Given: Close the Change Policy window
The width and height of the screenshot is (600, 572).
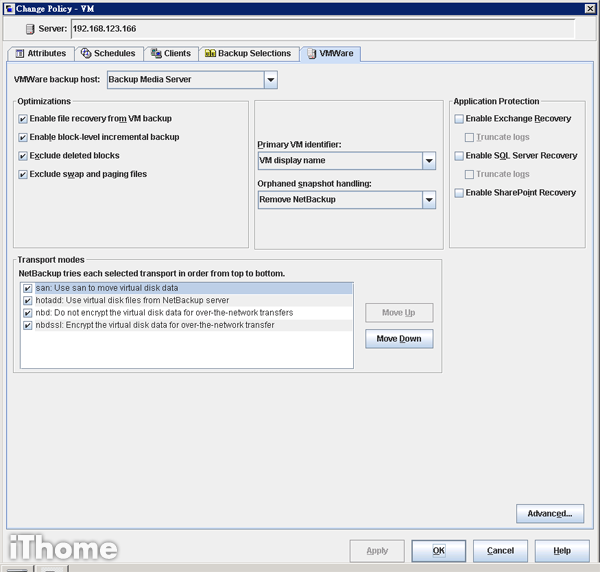Looking at the screenshot, I should tap(590, 8).
